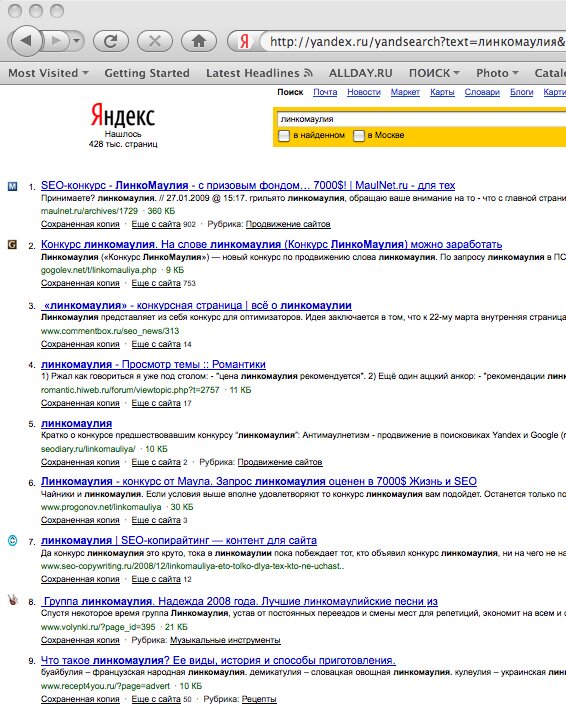The width and height of the screenshot is (566, 712).
Task: Expand the Photo bookmarks folder
Action: point(497,73)
